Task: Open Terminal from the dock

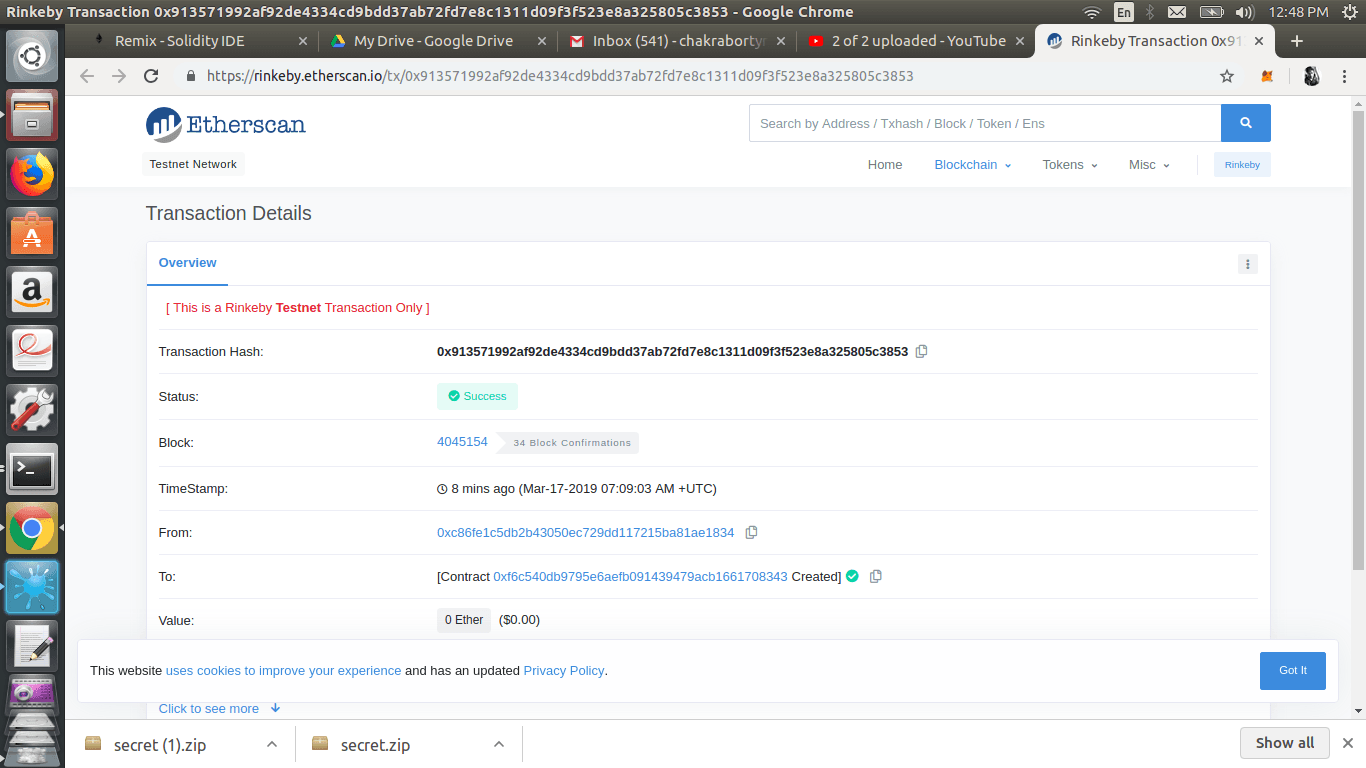Action: coord(32,469)
